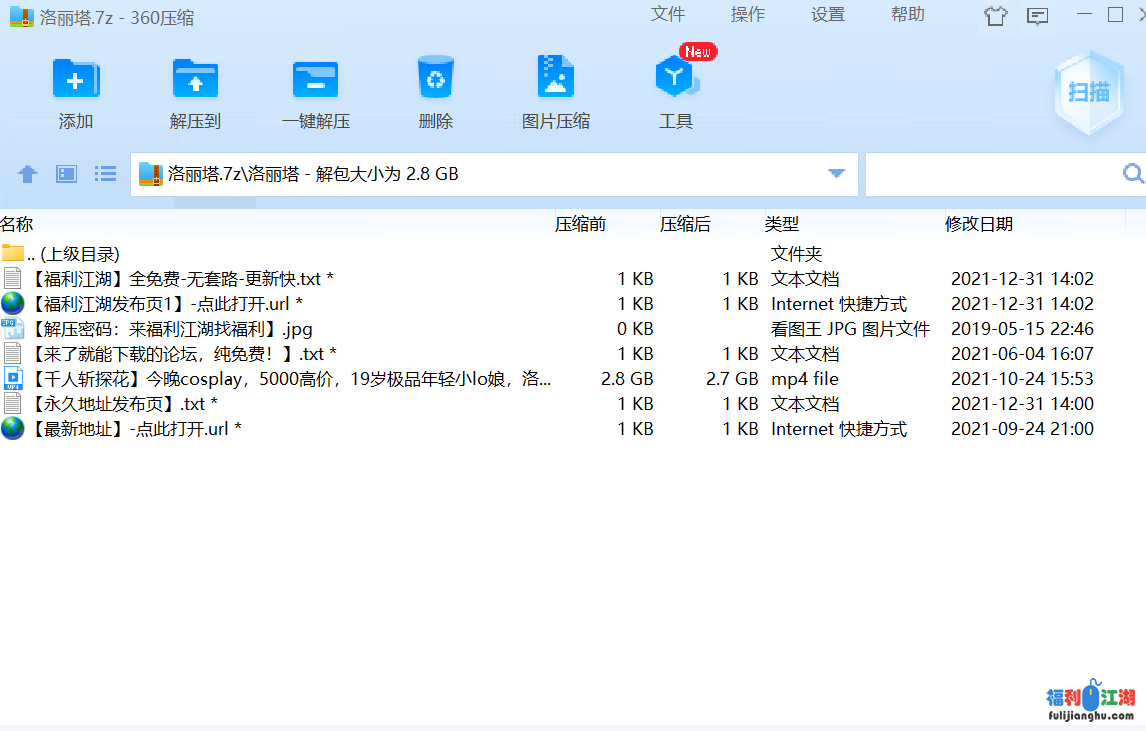
Task: Sort files by the 修改日期 column header
Action: 979,224
